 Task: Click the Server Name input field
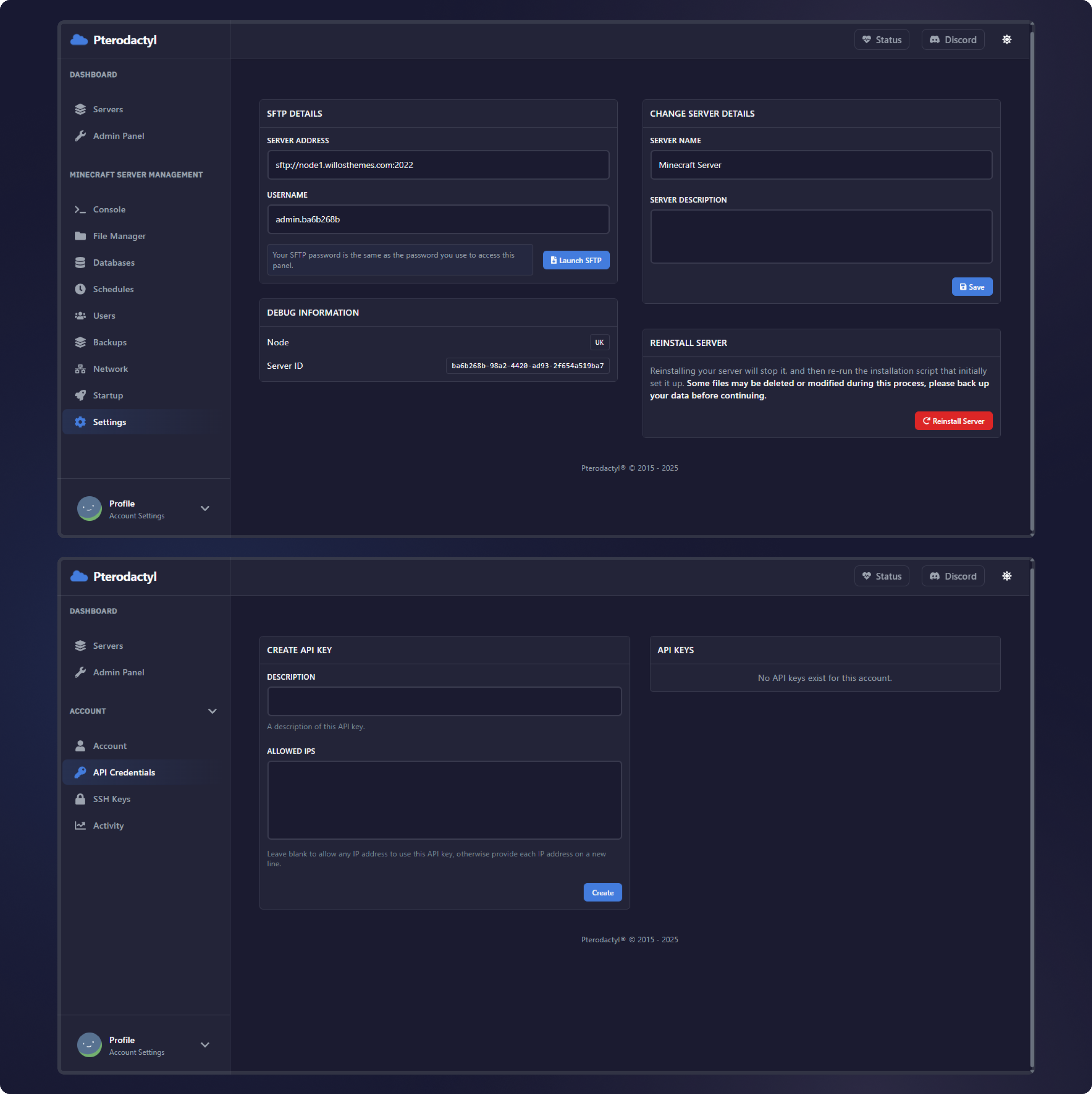pyautogui.click(x=821, y=165)
